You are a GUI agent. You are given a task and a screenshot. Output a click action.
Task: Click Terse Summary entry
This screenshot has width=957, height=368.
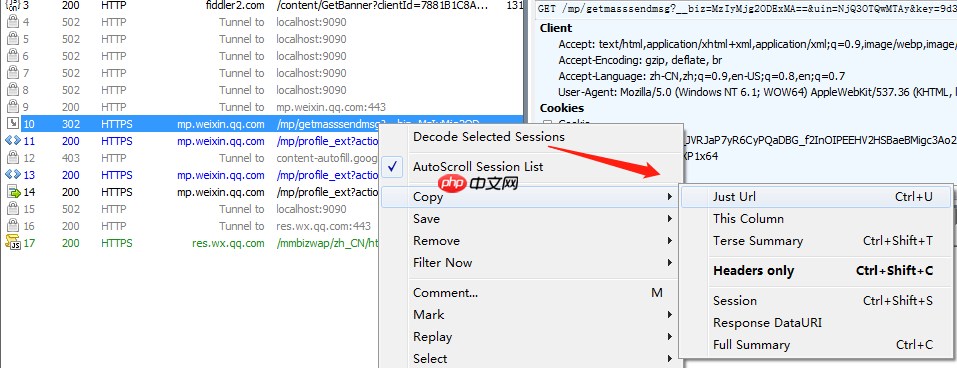click(816, 241)
